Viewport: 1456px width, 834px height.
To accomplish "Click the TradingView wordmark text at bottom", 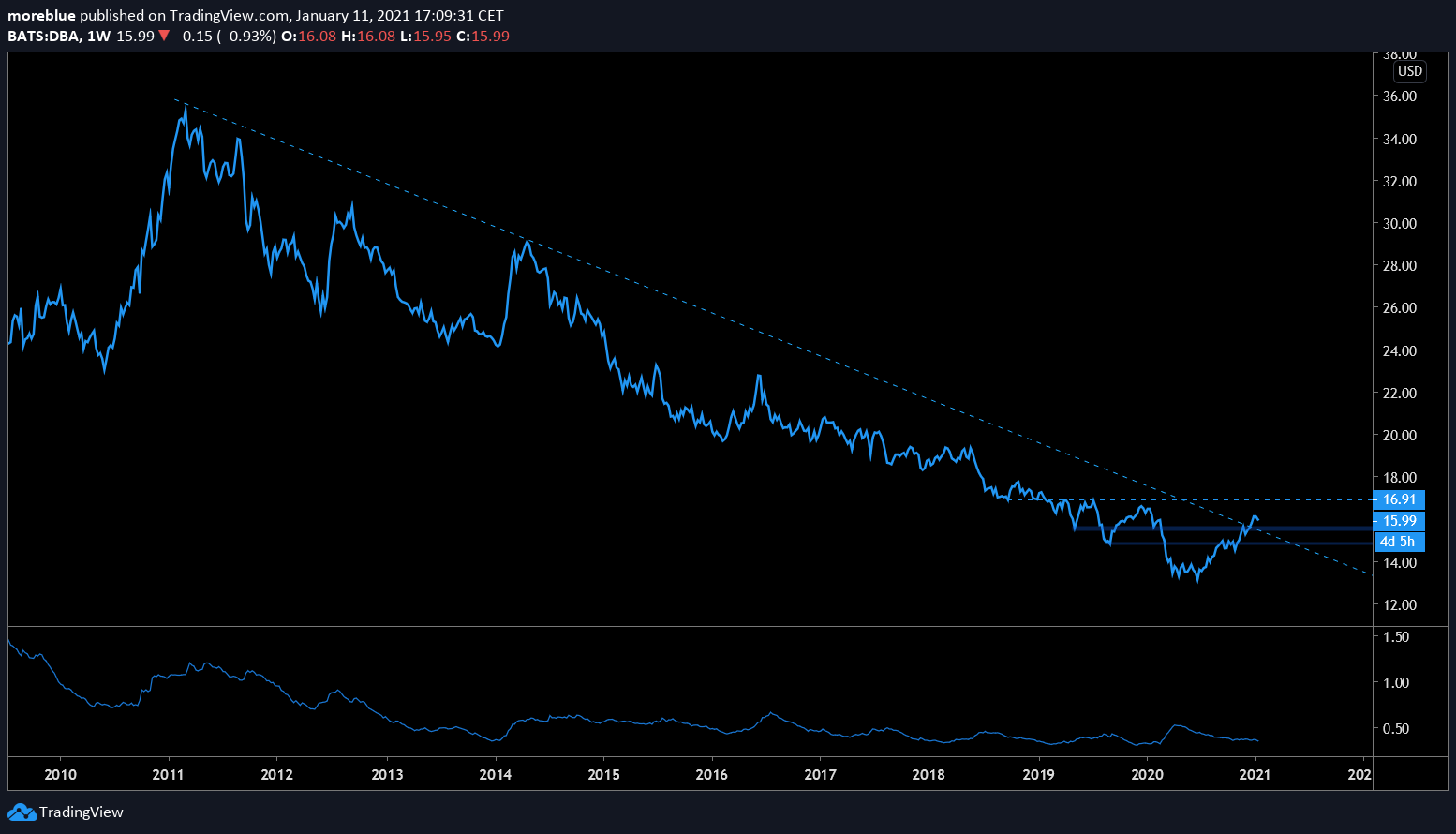I will pyautogui.click(x=81, y=812).
